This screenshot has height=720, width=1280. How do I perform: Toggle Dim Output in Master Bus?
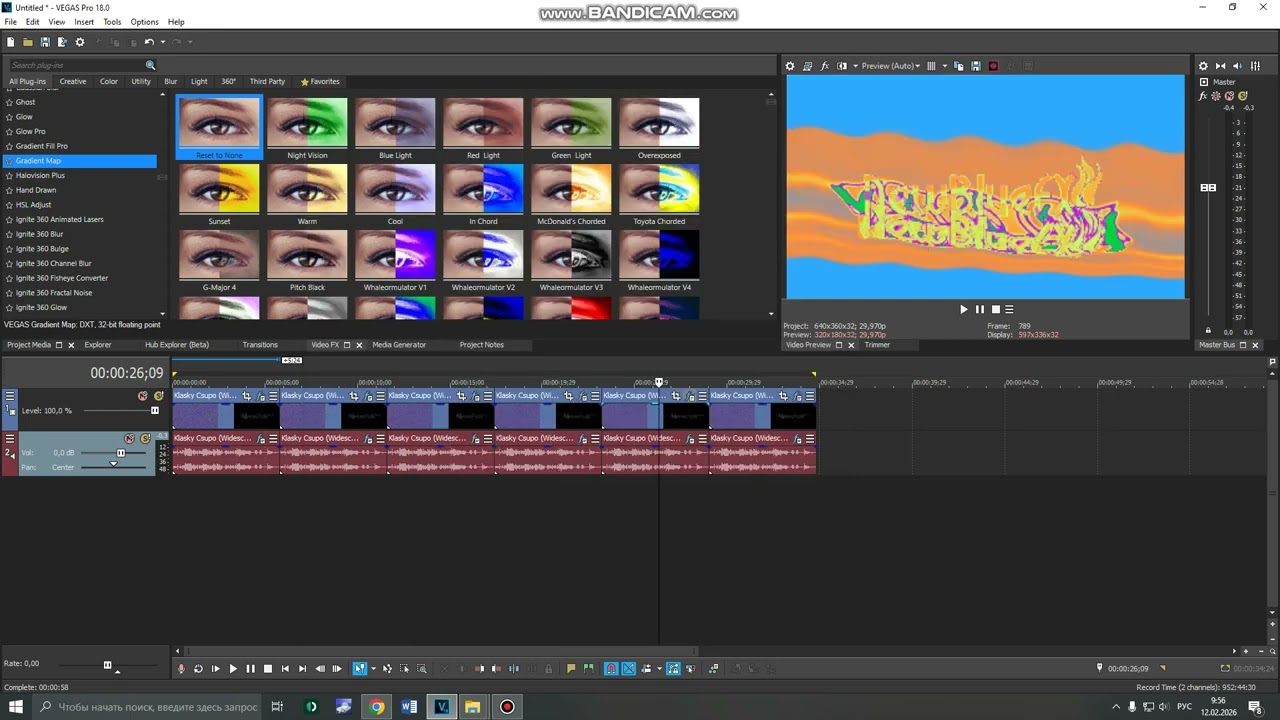pyautogui.click(x=1239, y=66)
